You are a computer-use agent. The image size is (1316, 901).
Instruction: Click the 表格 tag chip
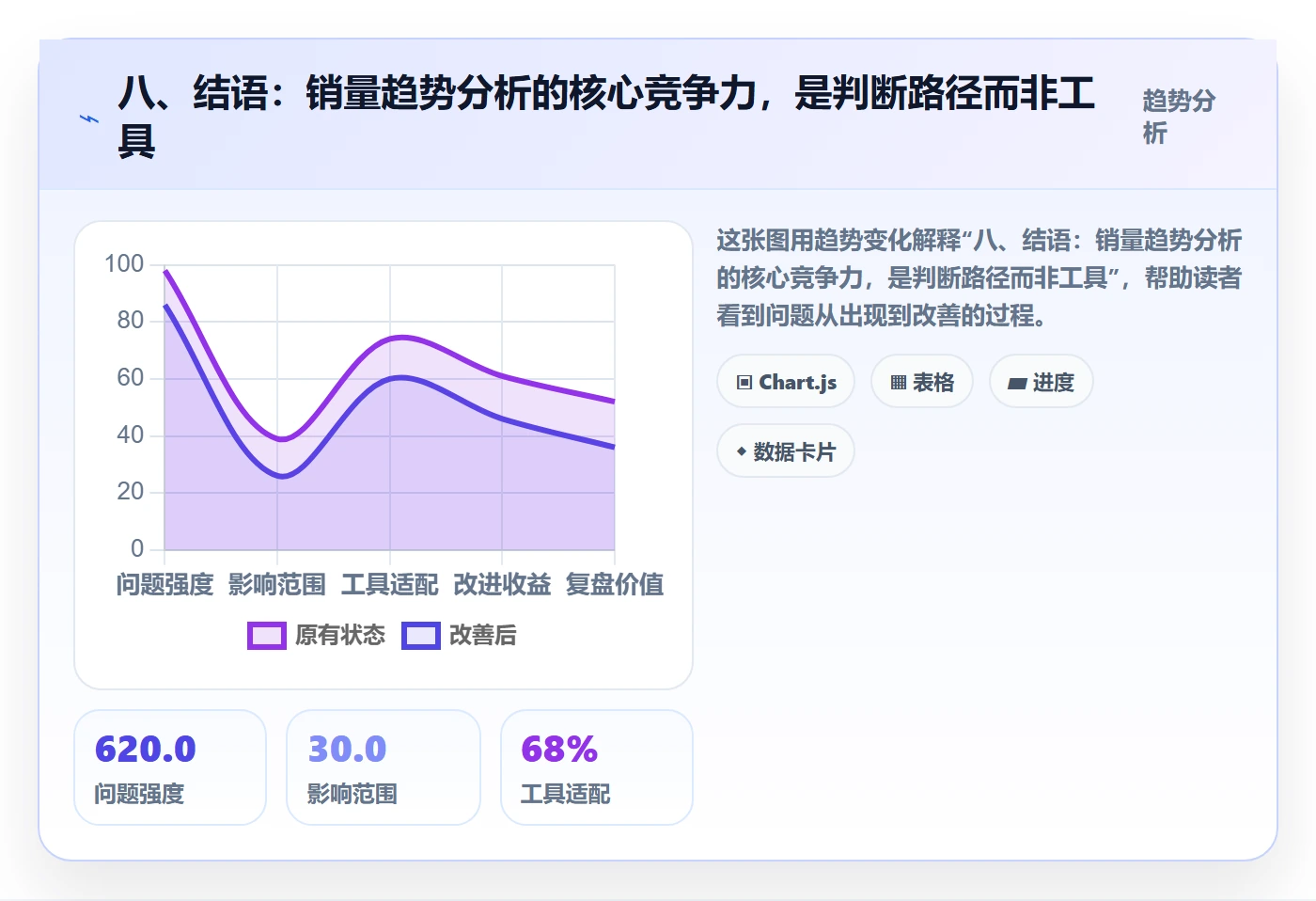921,382
